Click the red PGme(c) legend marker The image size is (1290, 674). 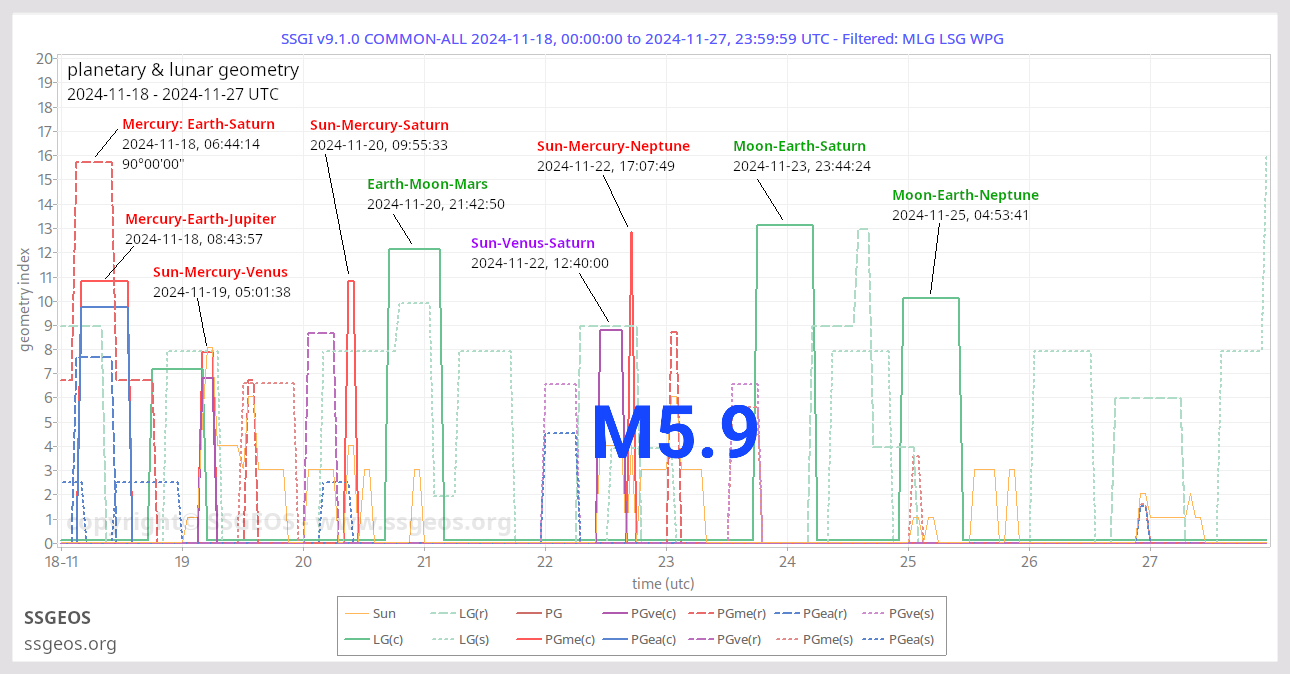(x=527, y=639)
